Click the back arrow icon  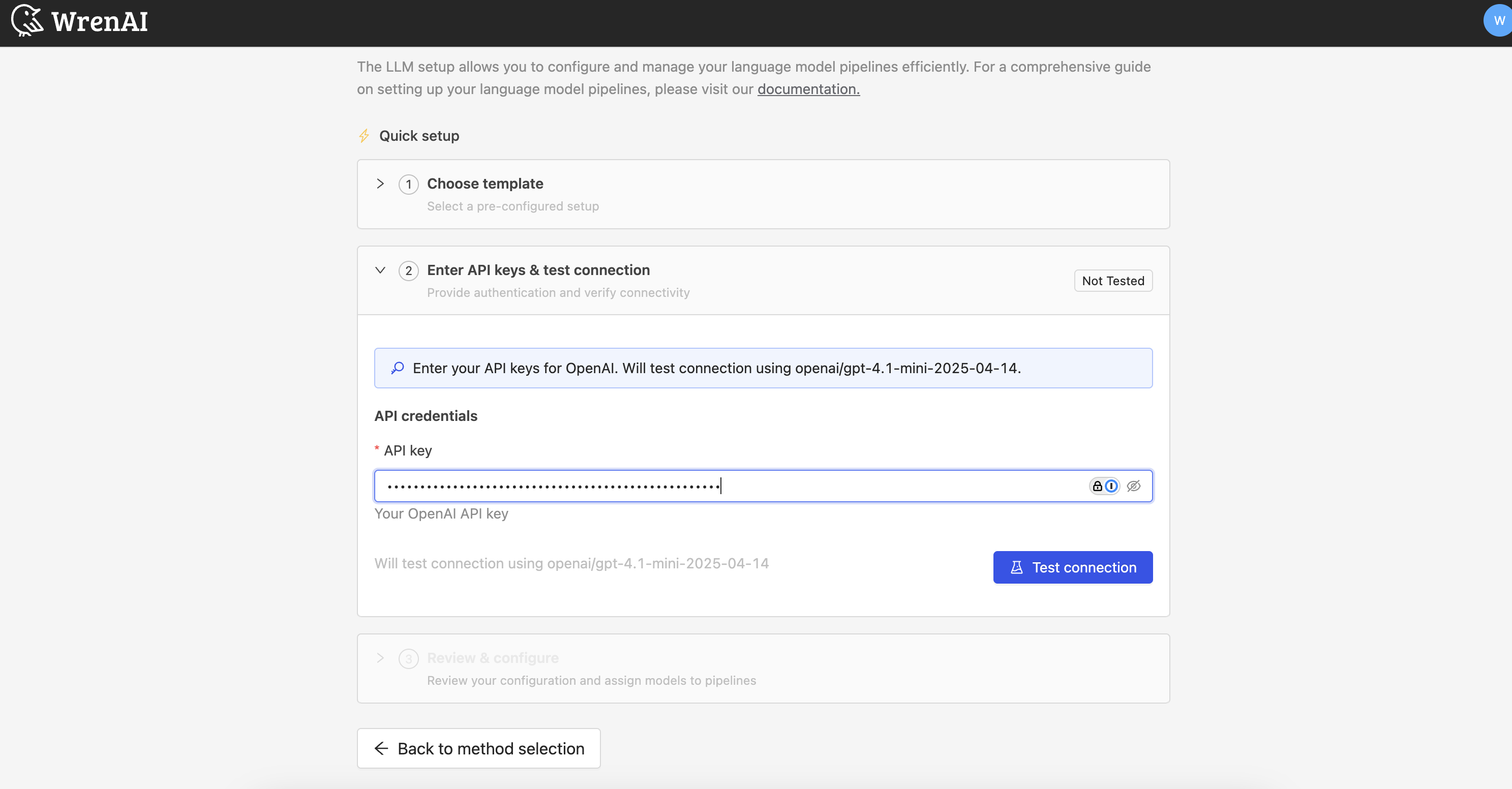tap(381, 748)
